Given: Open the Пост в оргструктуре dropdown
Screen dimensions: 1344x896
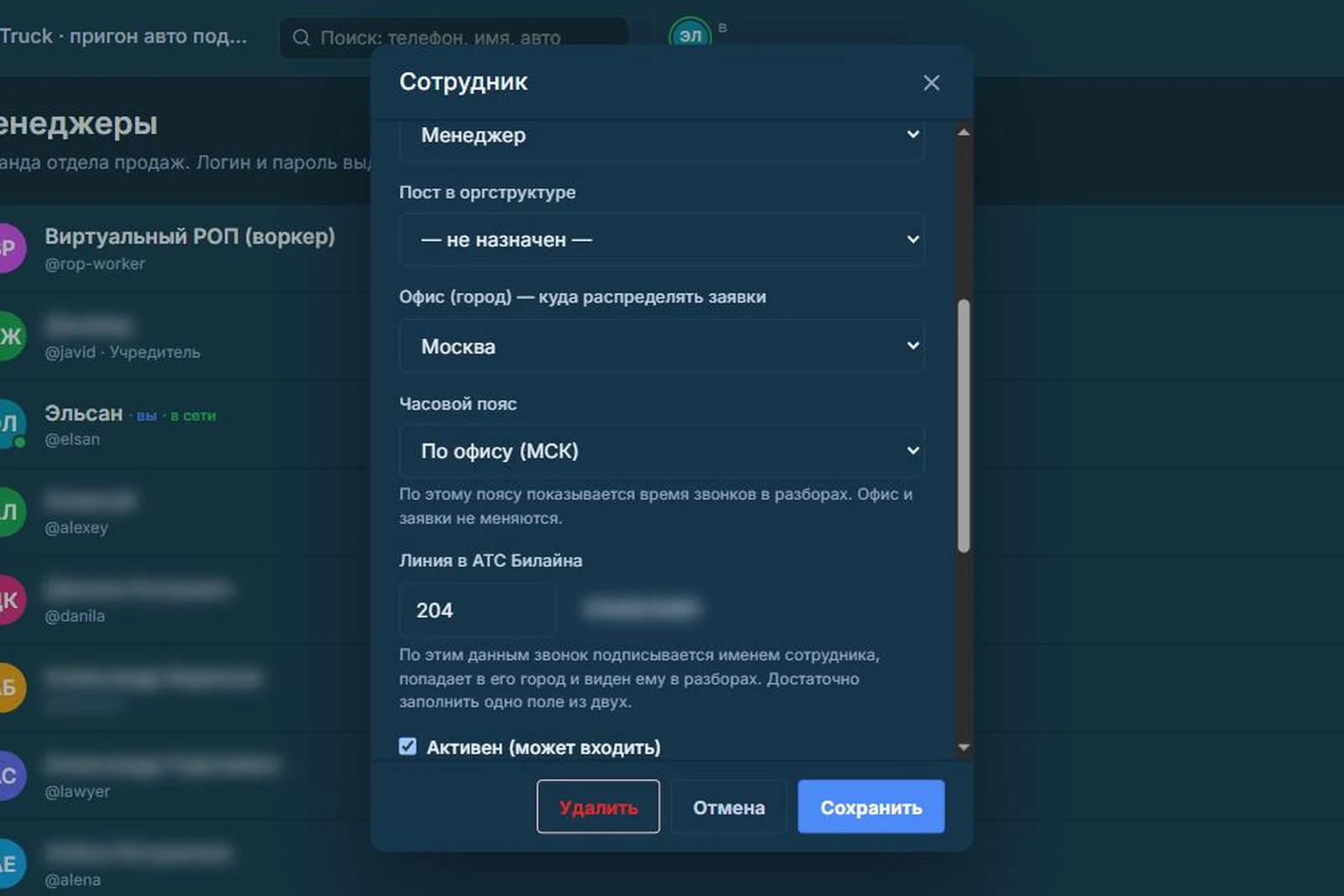Looking at the screenshot, I should [661, 239].
